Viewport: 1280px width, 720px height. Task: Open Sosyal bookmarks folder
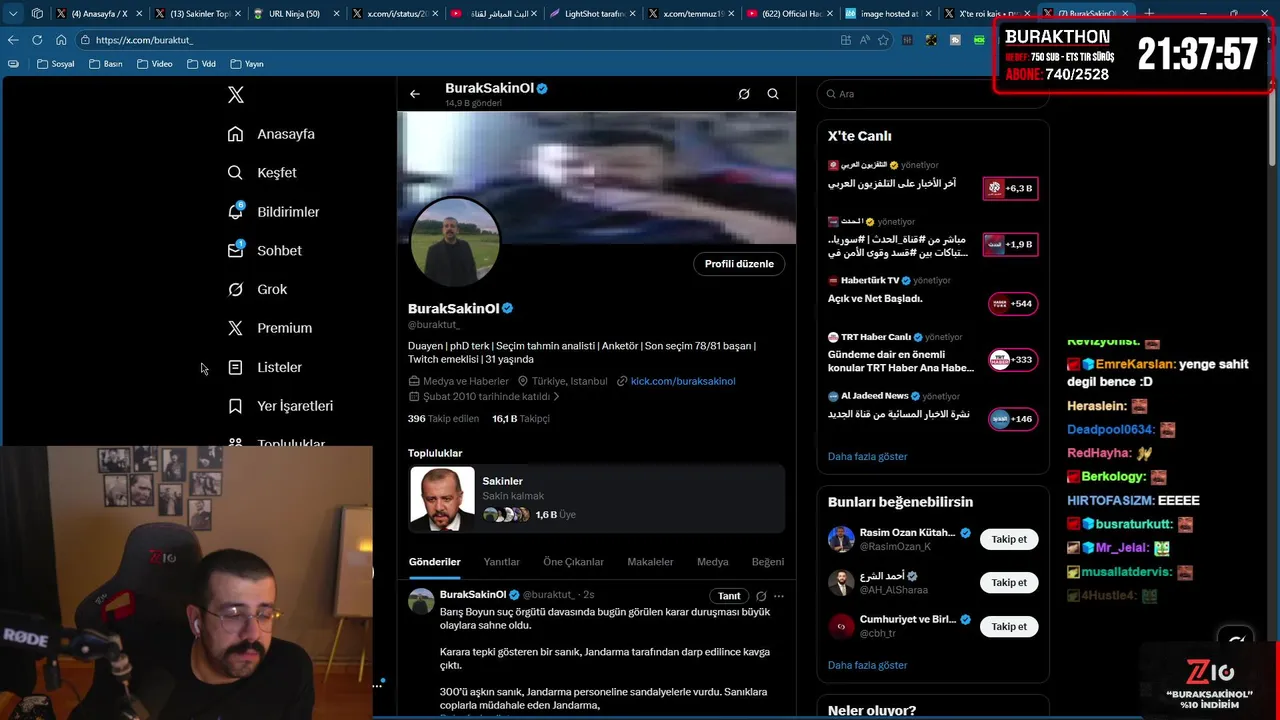point(56,64)
